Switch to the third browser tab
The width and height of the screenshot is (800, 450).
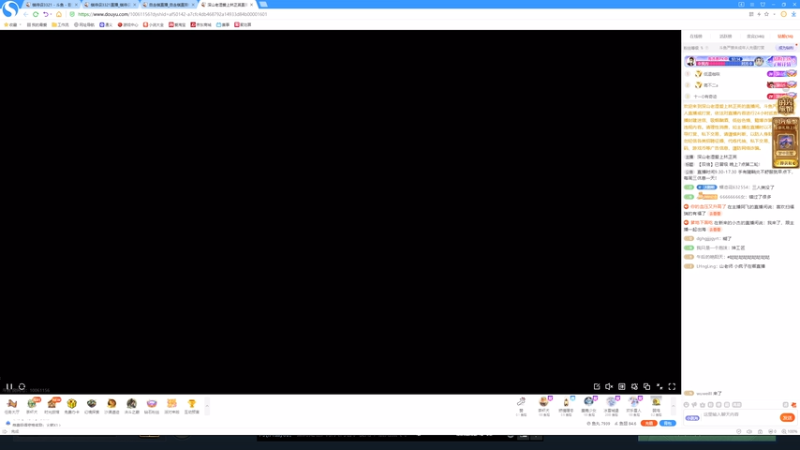(x=168, y=5)
